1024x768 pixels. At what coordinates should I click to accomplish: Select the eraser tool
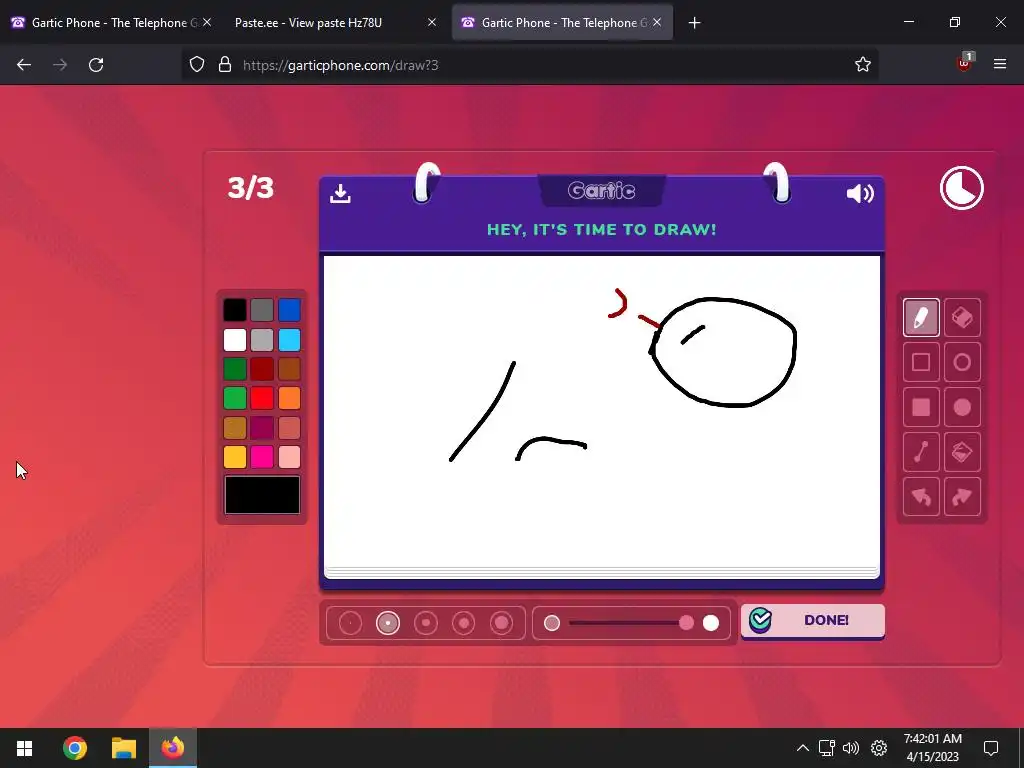(962, 318)
